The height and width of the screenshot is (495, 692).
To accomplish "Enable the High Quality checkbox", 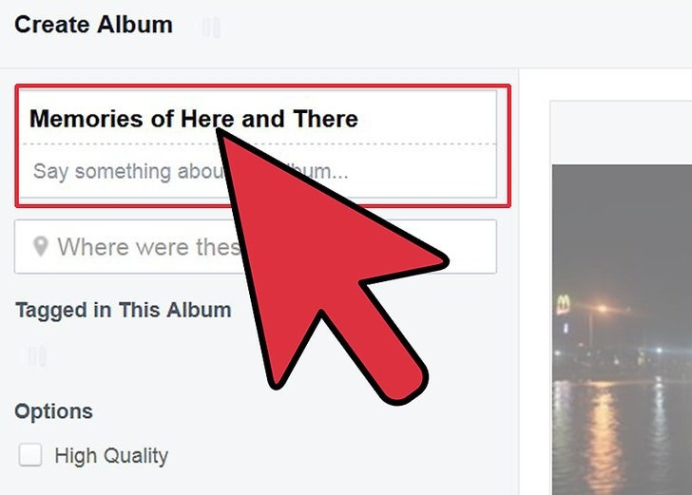I will (30, 455).
